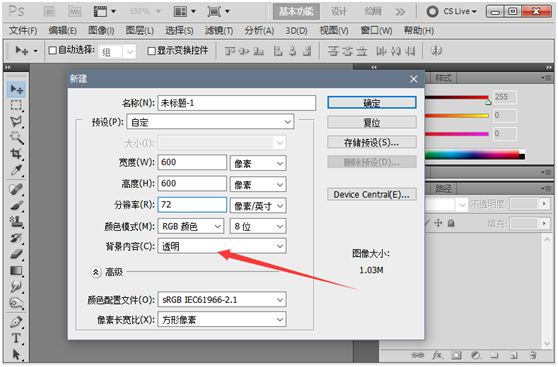Image resolution: width=558 pixels, height=367 pixels.
Task: Open the 高度 unit dropdown
Action: coord(258,185)
